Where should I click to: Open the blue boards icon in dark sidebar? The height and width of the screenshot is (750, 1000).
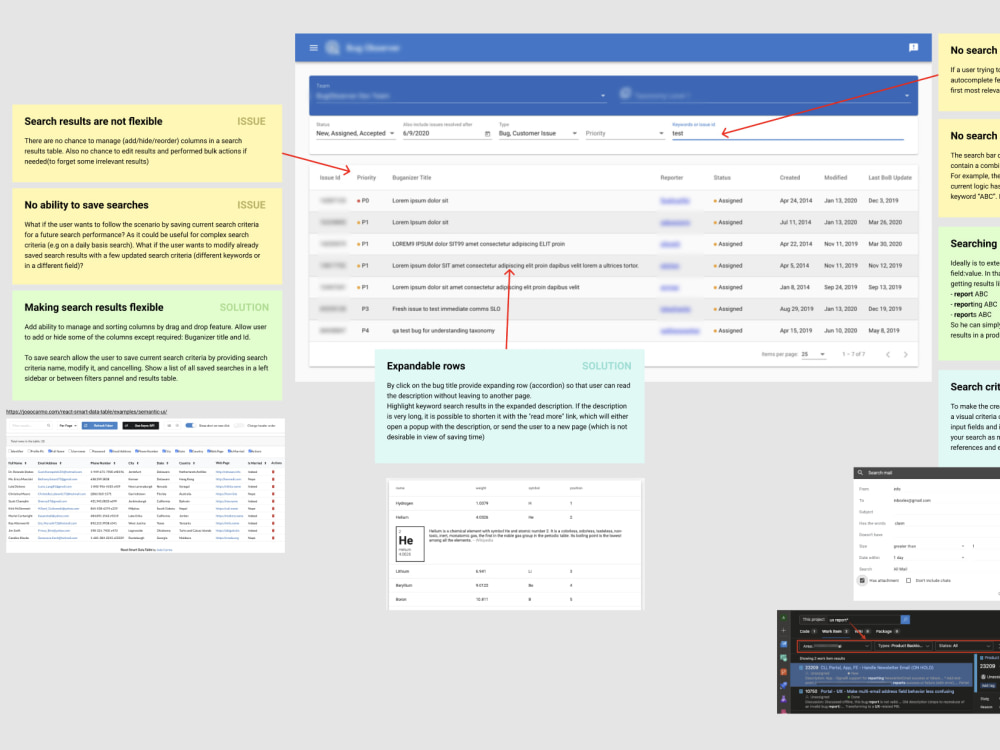point(784,644)
